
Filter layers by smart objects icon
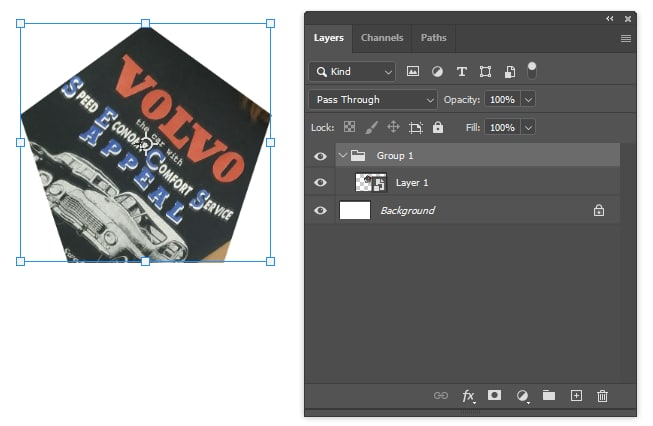click(x=510, y=72)
